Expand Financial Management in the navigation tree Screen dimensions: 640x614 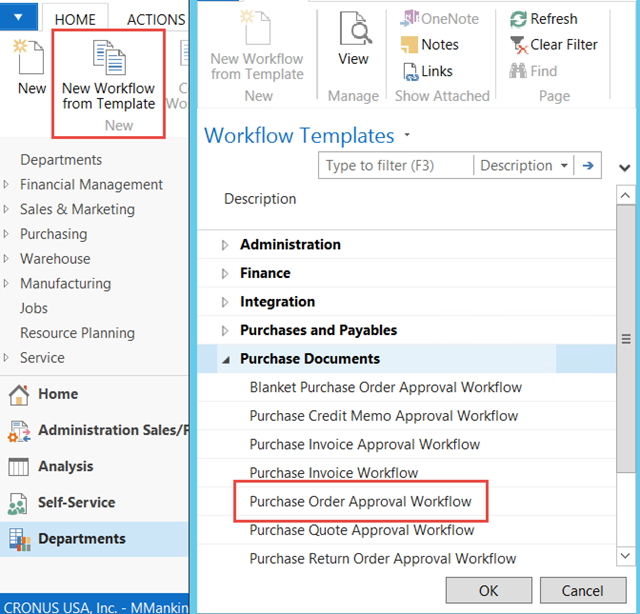point(6,185)
